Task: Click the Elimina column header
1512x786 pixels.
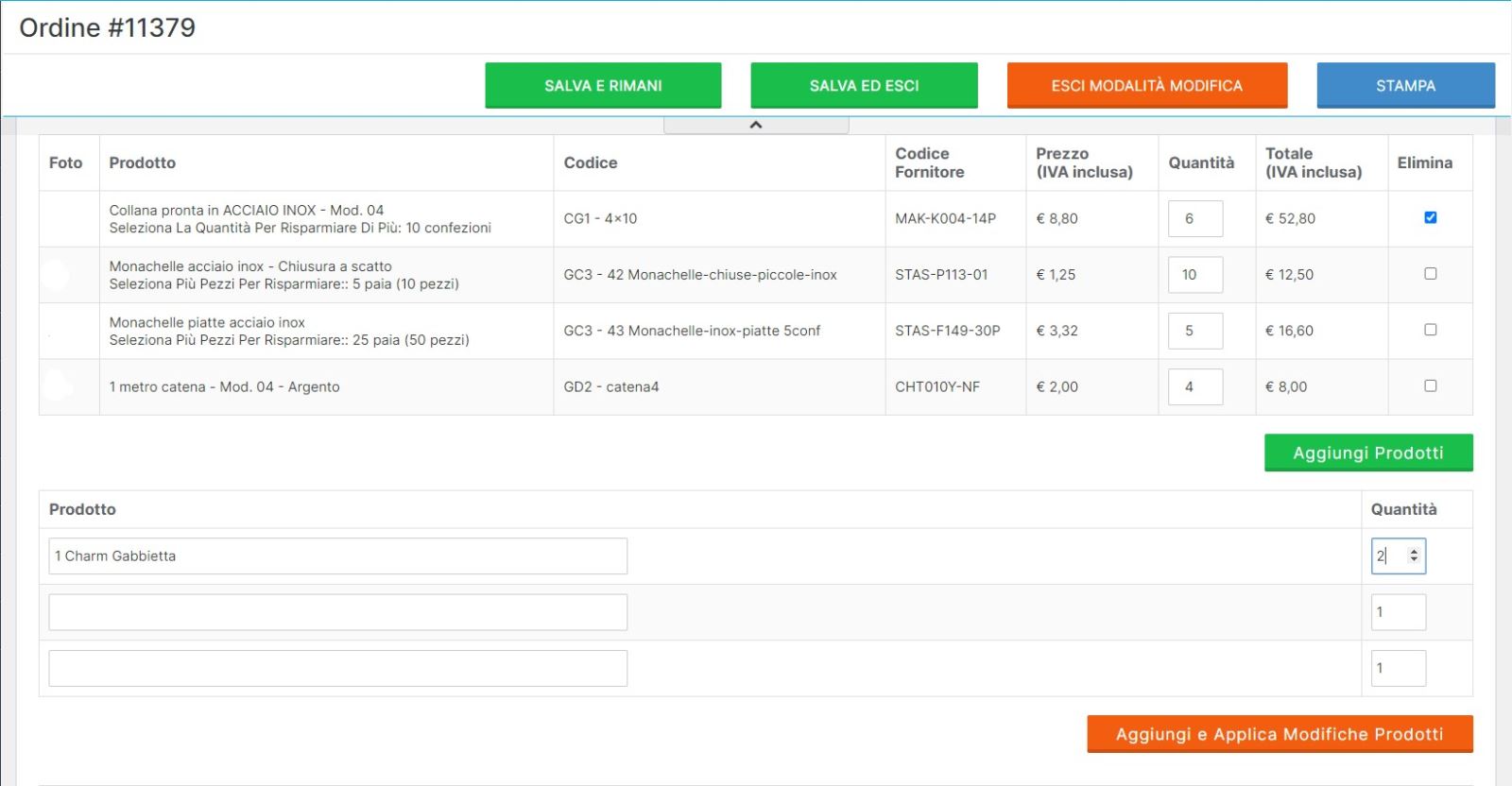Action: pyautogui.click(x=1424, y=162)
